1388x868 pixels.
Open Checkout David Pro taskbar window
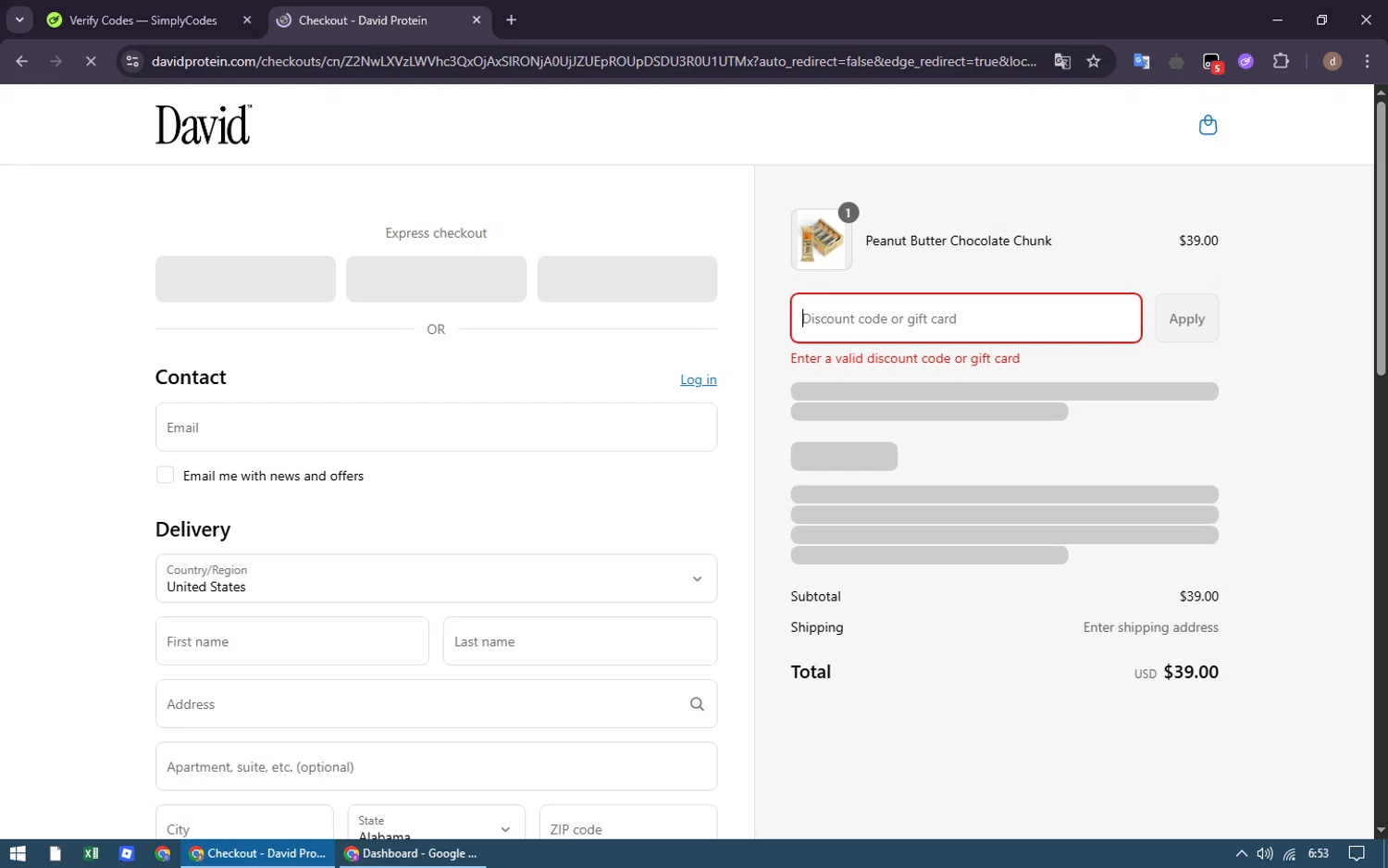[x=258, y=853]
